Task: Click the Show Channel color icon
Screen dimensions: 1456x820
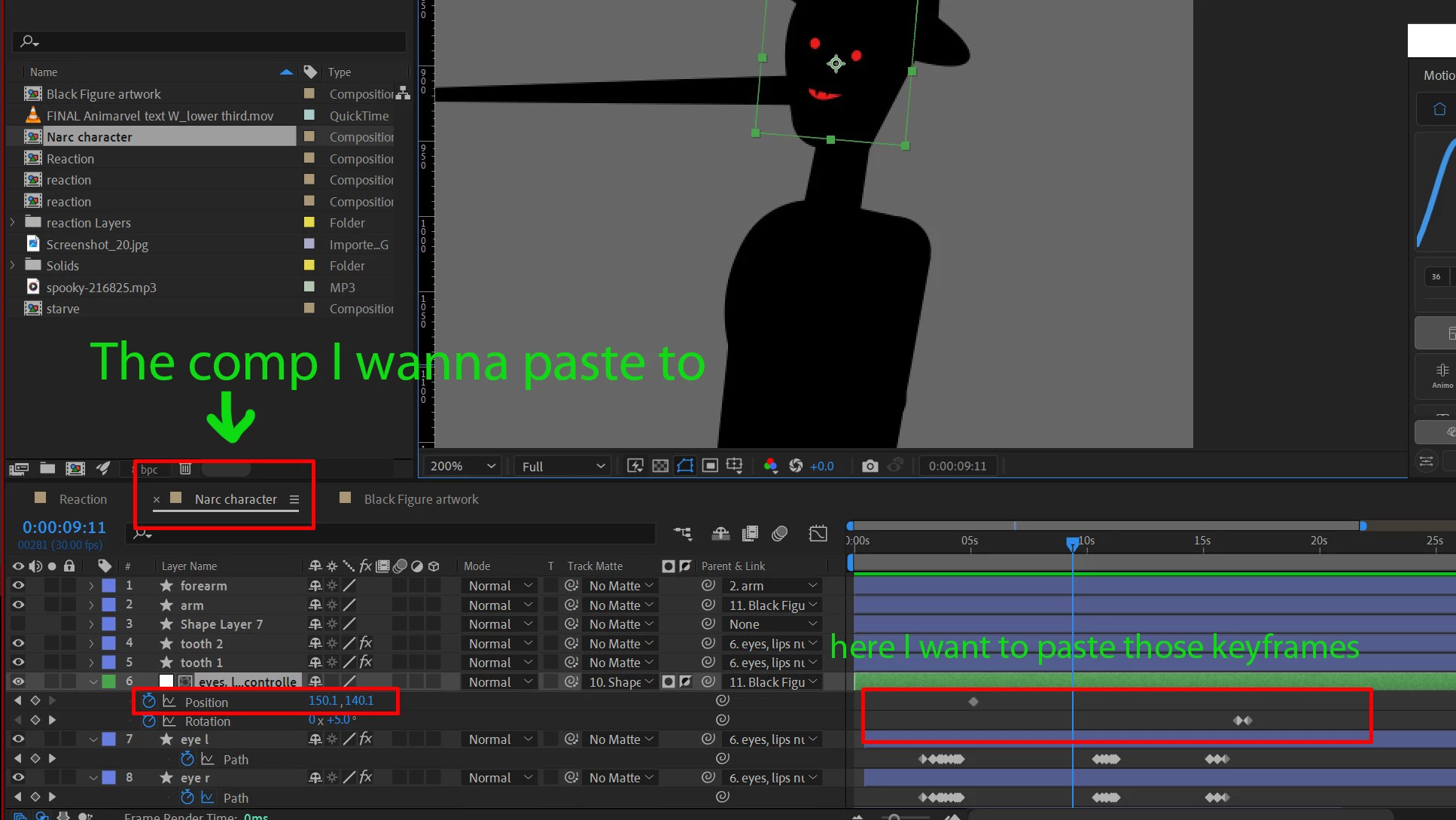Action: pos(770,466)
